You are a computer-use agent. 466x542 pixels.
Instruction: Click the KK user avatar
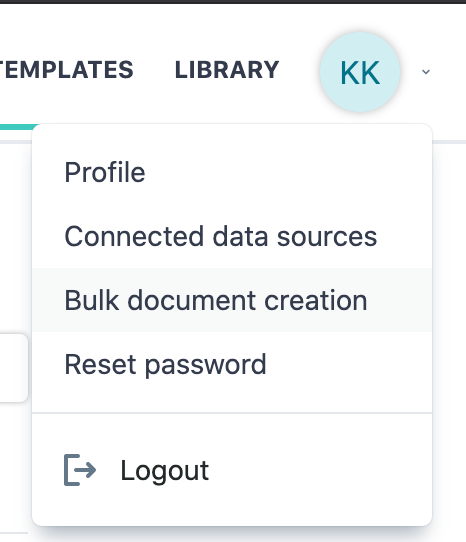360,72
